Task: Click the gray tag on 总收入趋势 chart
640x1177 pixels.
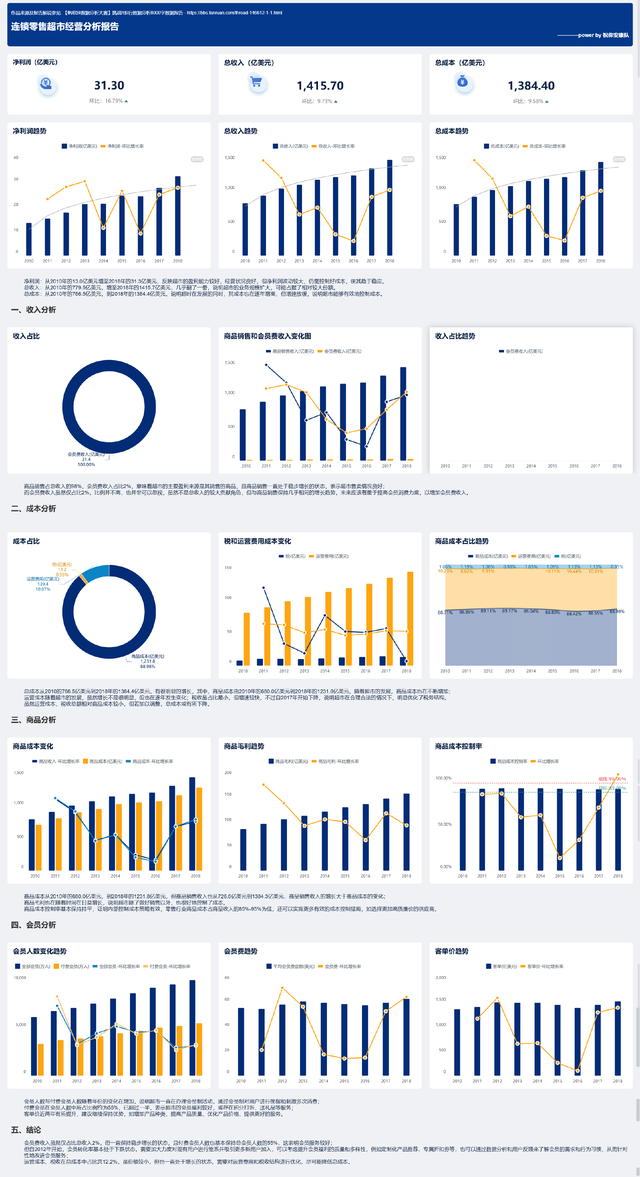Action: [x=409, y=159]
